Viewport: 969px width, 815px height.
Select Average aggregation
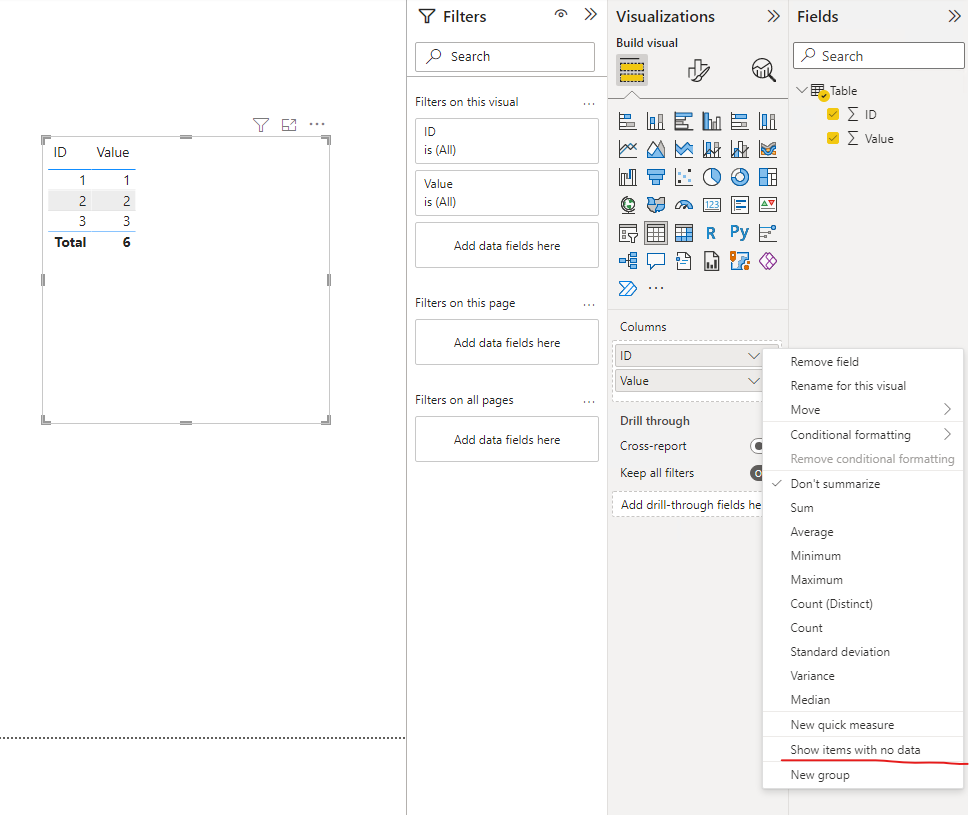pos(863,532)
